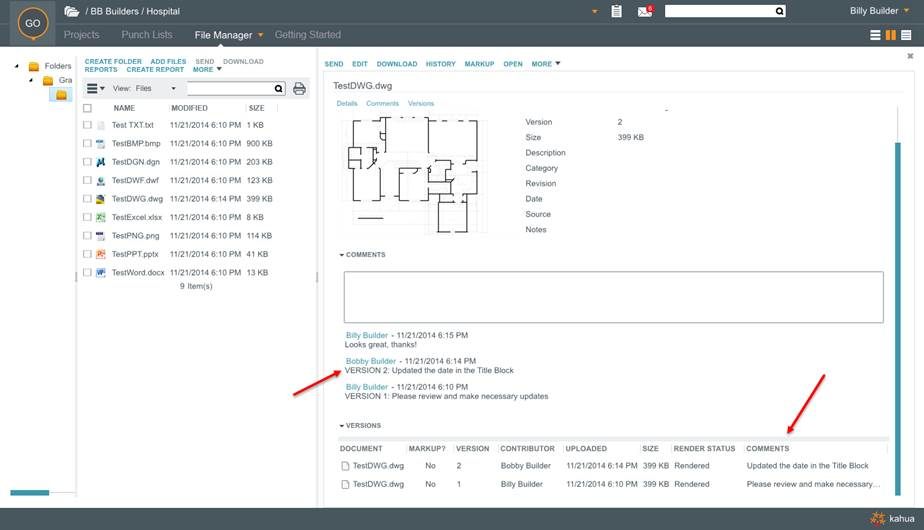Click the magnifier in file search box
The width and height of the screenshot is (924, 530).
[276, 89]
